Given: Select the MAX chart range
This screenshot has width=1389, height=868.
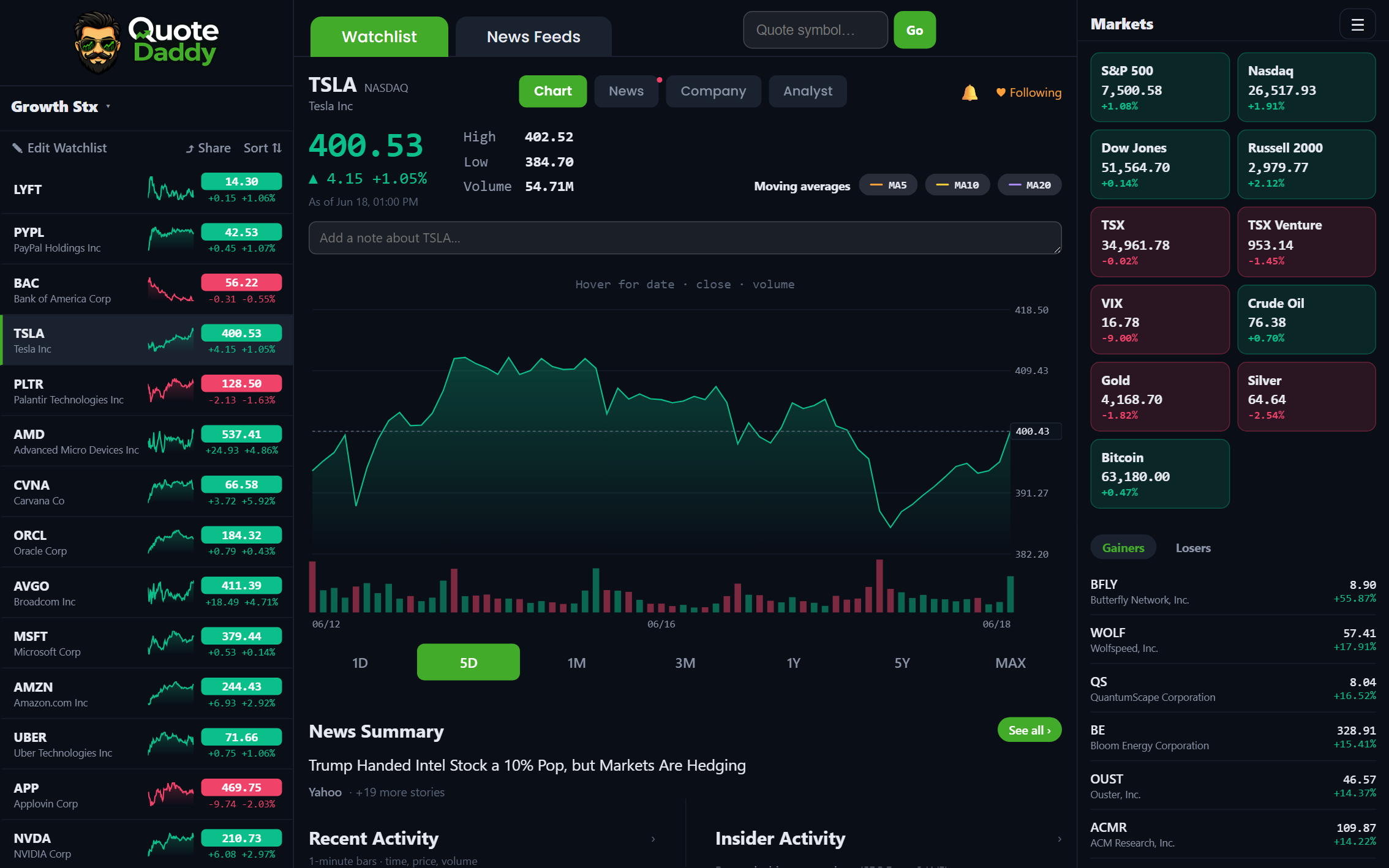Looking at the screenshot, I should 1011,662.
